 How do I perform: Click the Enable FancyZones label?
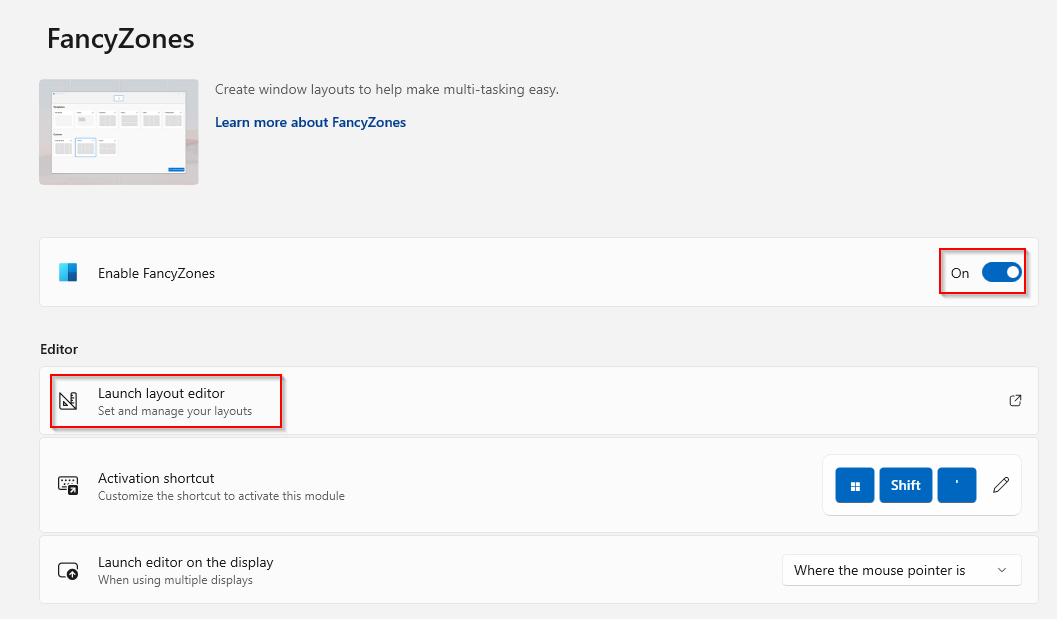tap(156, 273)
